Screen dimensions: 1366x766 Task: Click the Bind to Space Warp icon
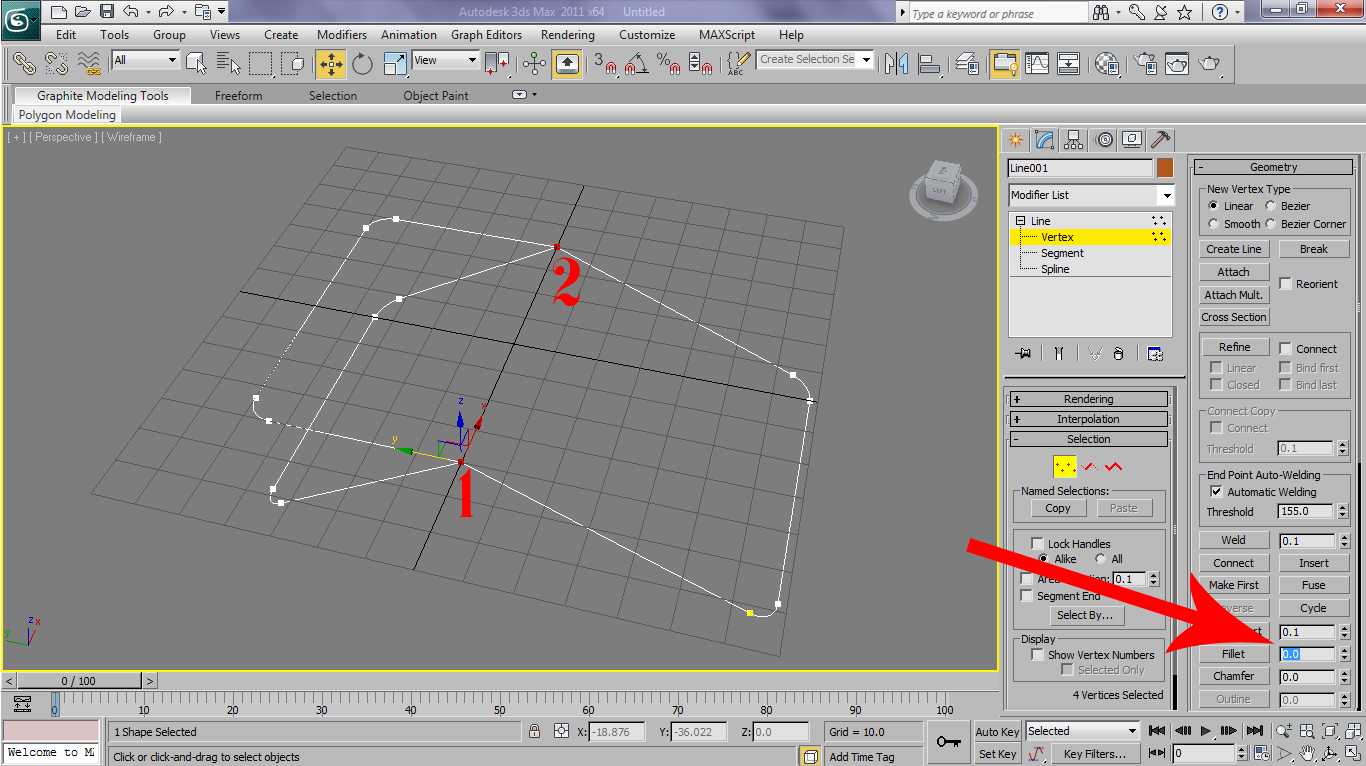[x=89, y=63]
